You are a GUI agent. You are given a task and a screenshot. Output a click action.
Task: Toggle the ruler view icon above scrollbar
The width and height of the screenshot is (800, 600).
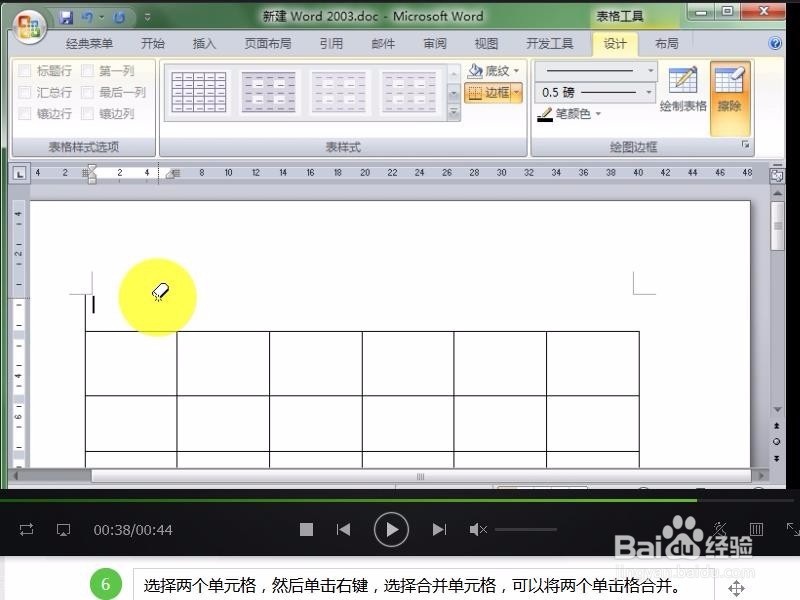pos(777,174)
